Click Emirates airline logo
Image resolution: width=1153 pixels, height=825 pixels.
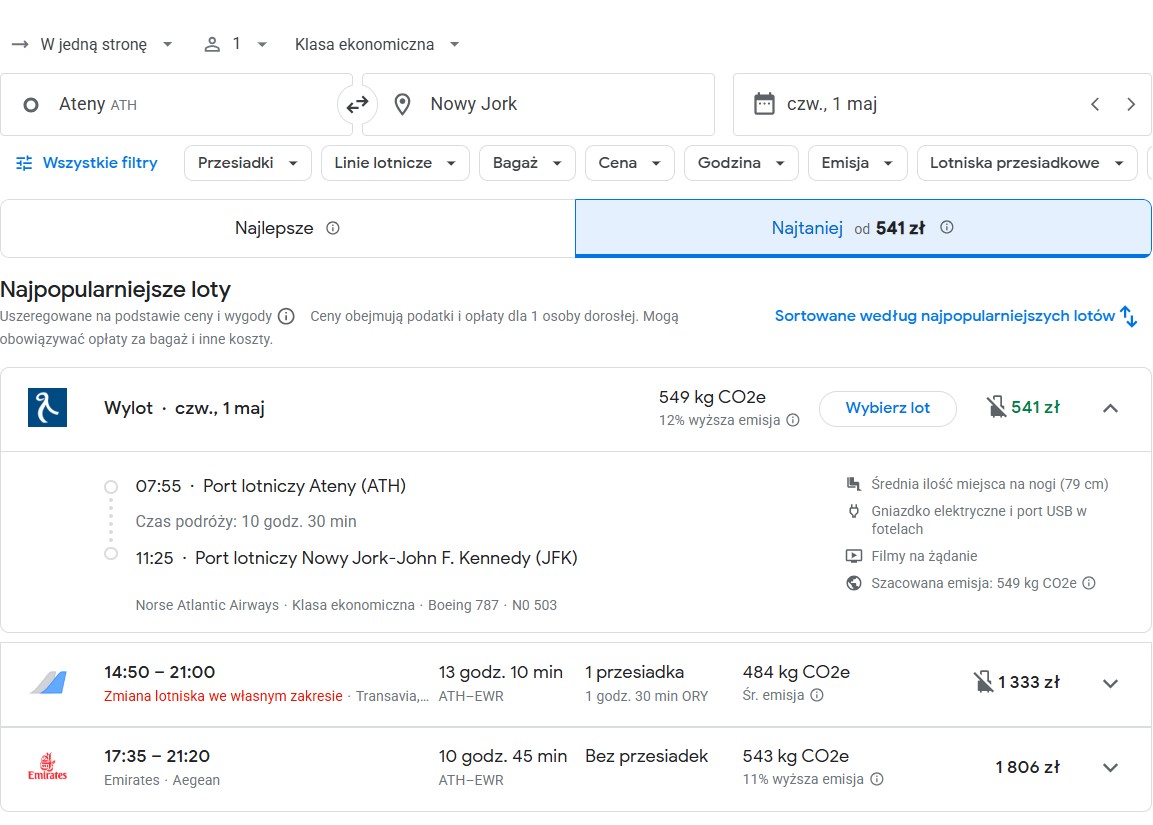click(47, 767)
